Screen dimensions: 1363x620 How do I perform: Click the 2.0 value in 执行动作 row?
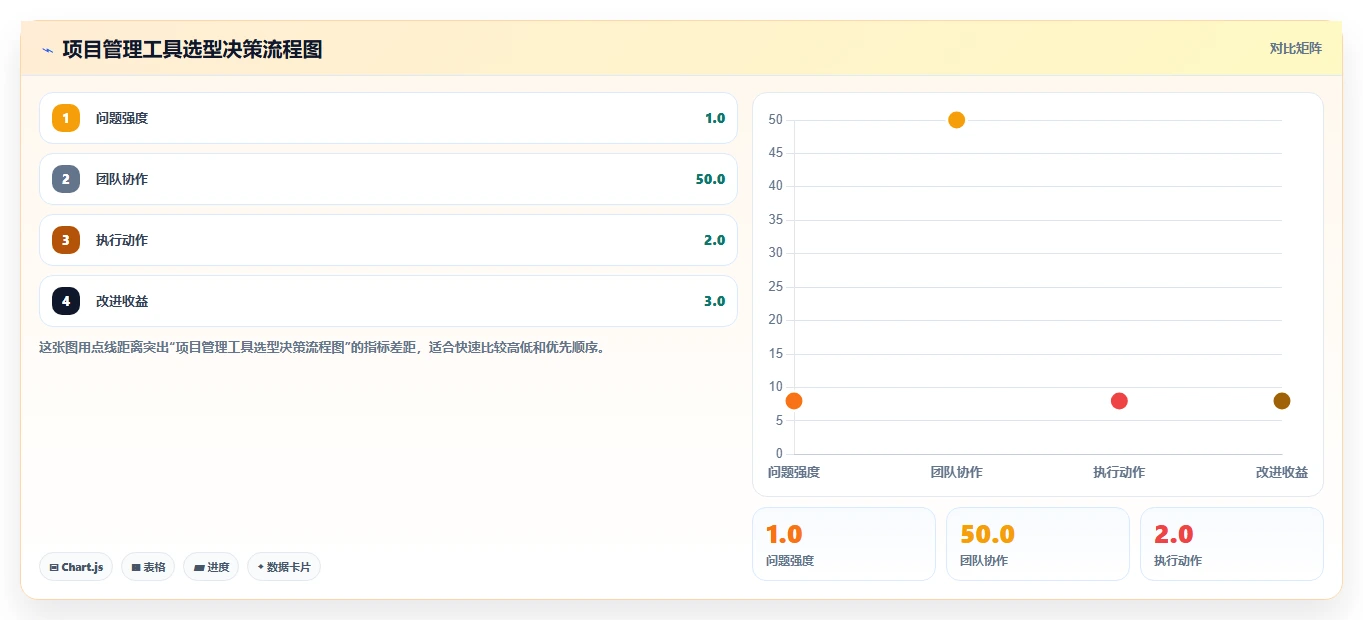tap(714, 240)
